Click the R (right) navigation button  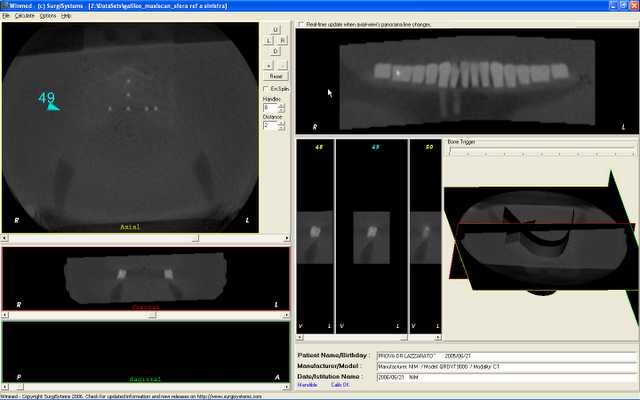pyautogui.click(x=282, y=40)
